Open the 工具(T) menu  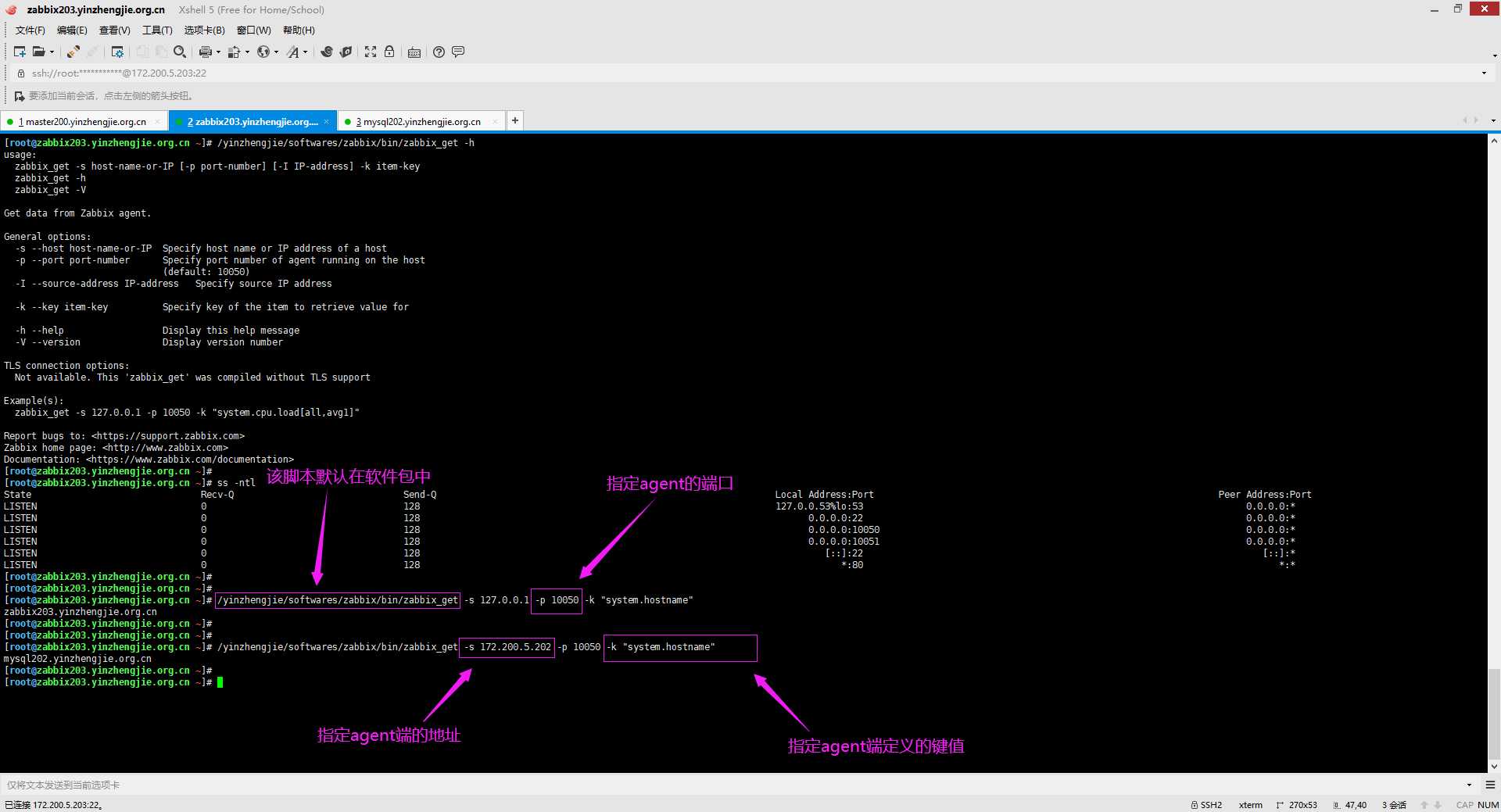click(x=157, y=30)
